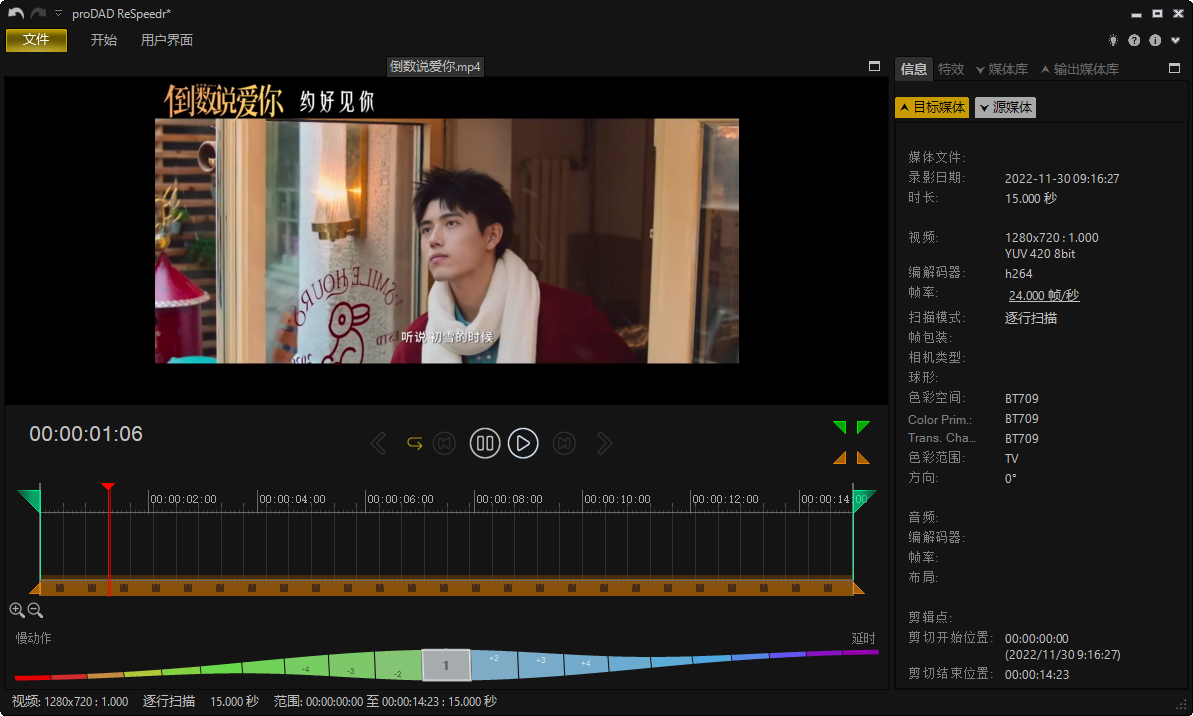Toggle the 源媒体 source media button
Screen dimensions: 1193x716
tap(1006, 107)
